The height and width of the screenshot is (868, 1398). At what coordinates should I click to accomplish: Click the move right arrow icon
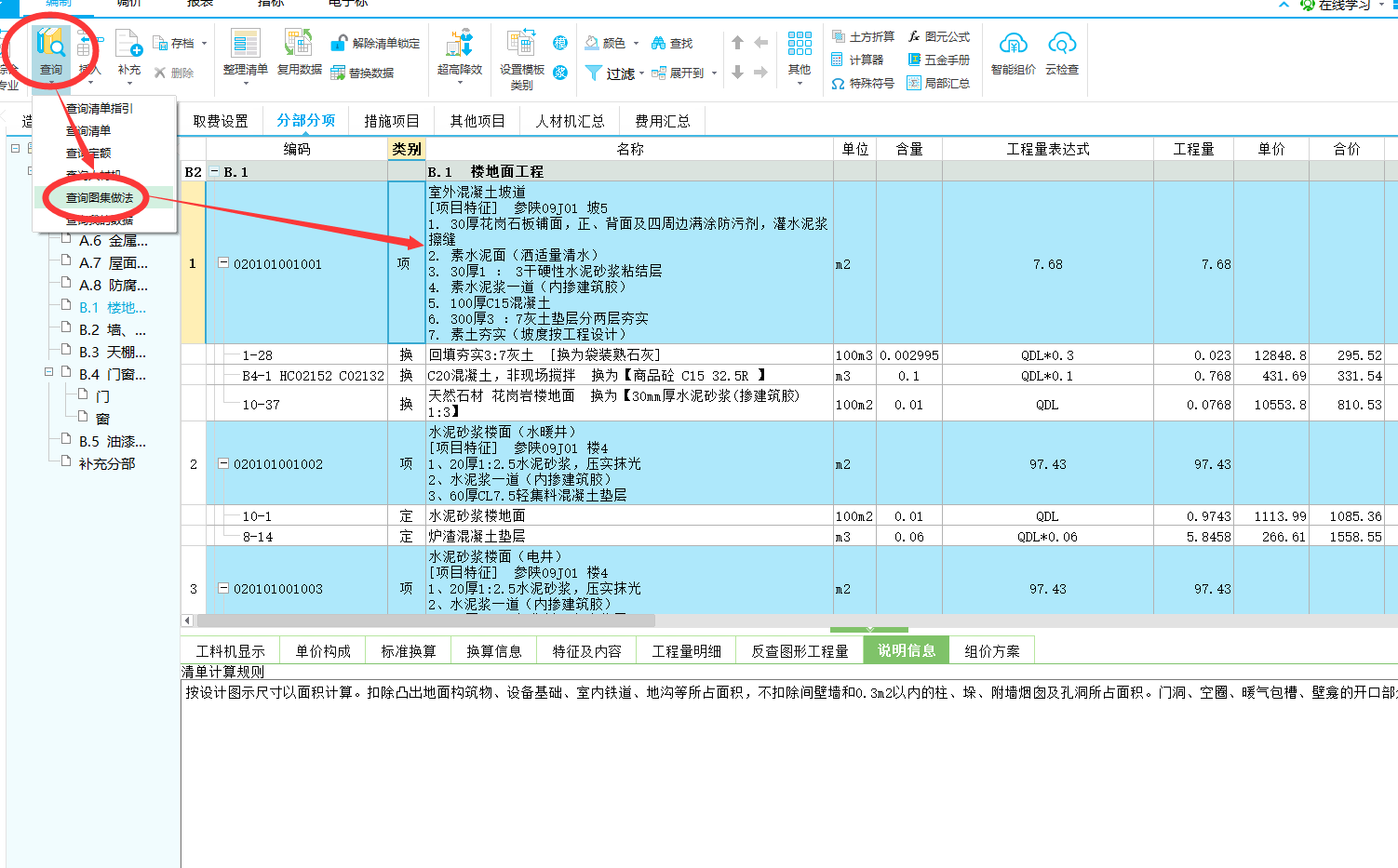(x=760, y=73)
